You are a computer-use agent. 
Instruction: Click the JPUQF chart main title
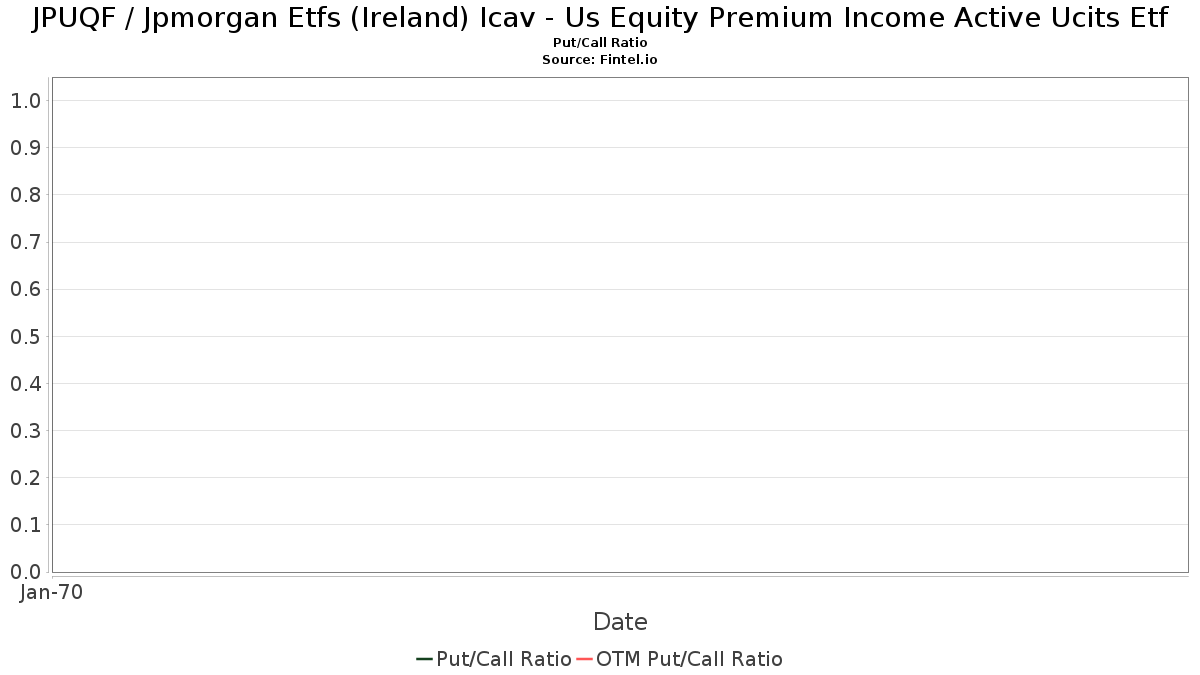(600, 19)
